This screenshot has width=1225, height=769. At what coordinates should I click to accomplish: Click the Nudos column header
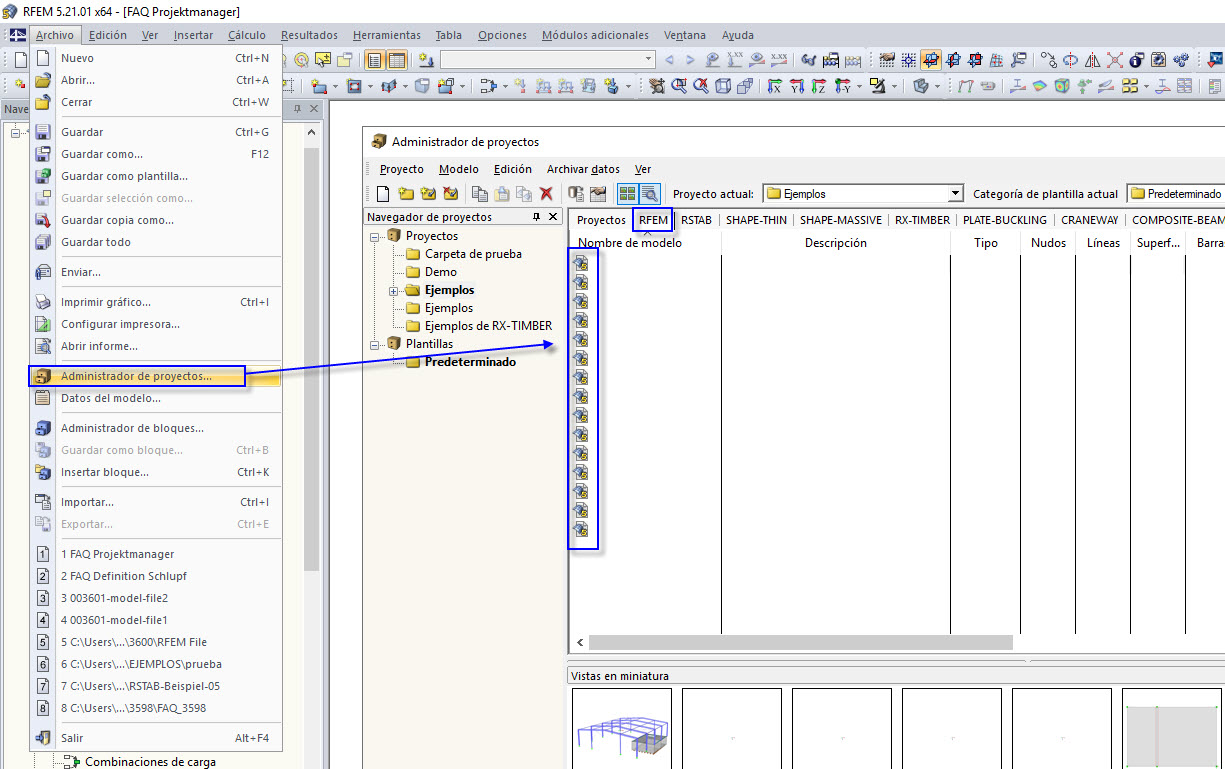pos(1048,243)
